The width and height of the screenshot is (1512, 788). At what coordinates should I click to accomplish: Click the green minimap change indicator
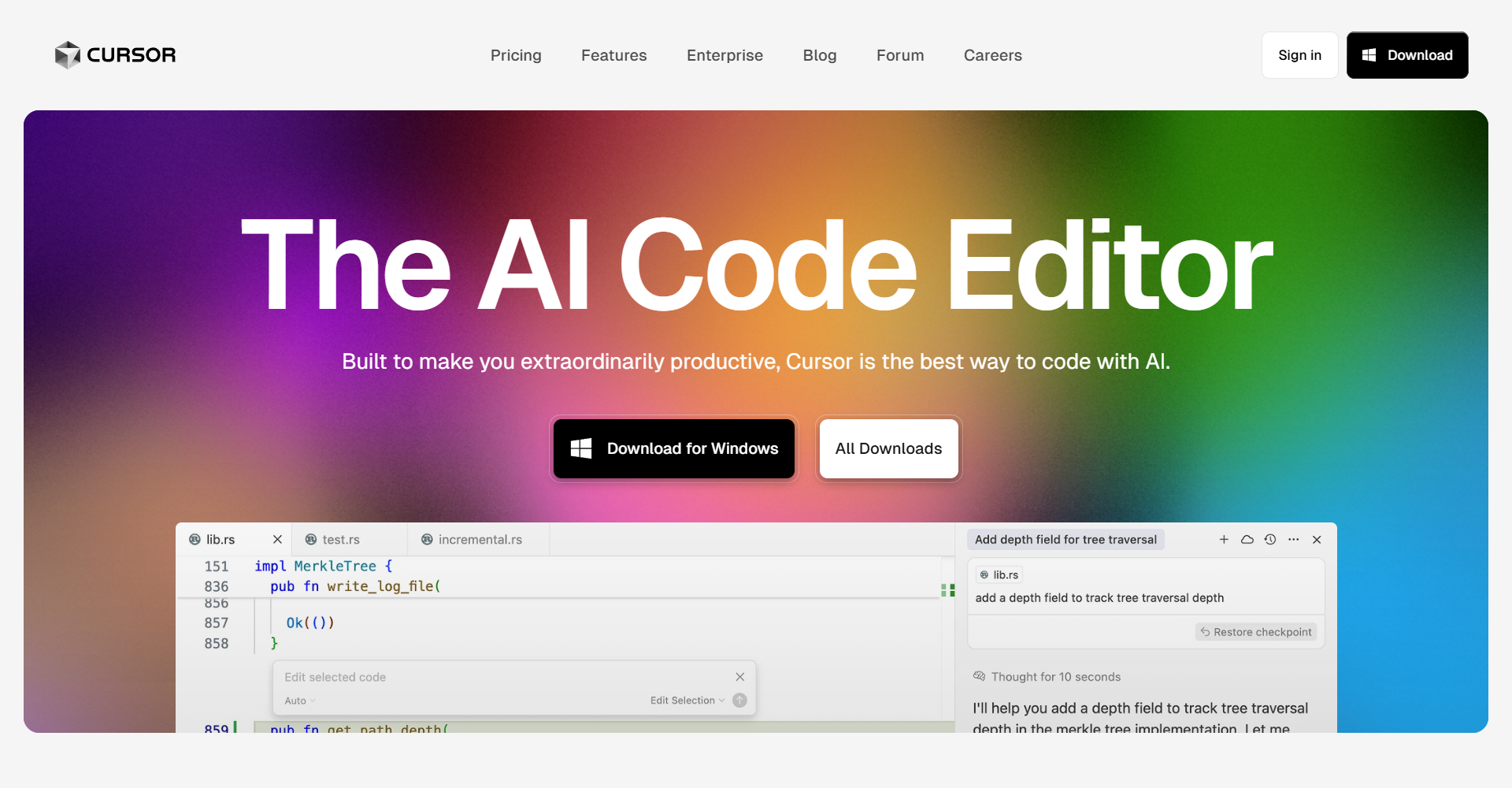pyautogui.click(x=948, y=589)
